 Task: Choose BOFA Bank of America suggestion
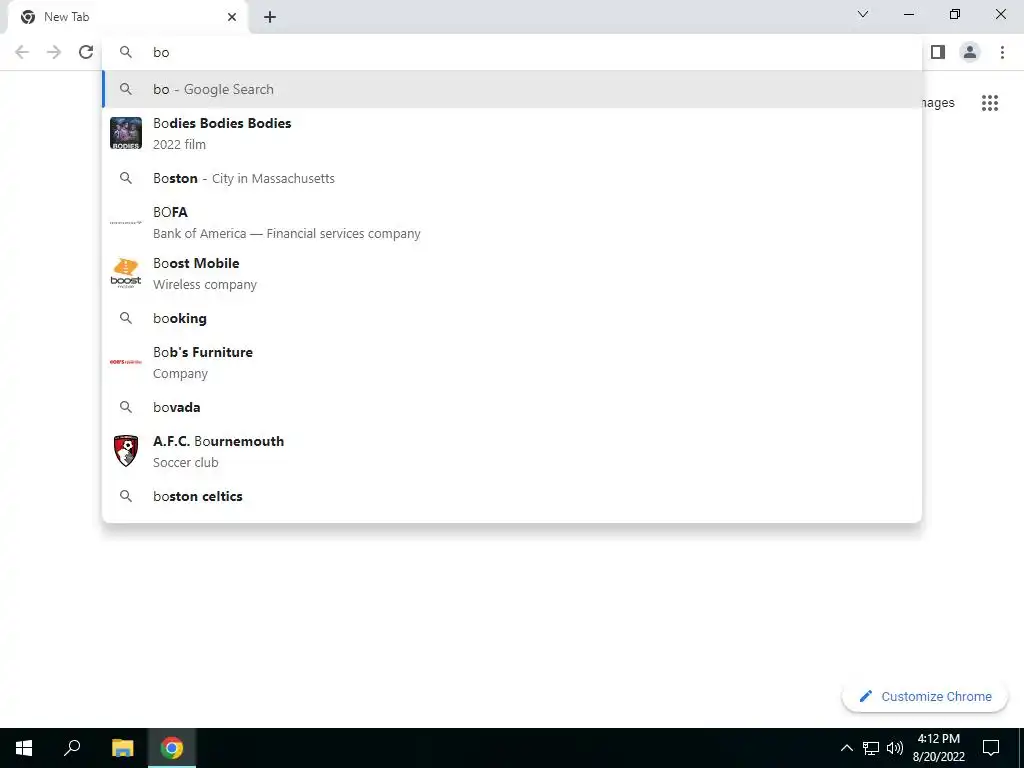coord(513,223)
